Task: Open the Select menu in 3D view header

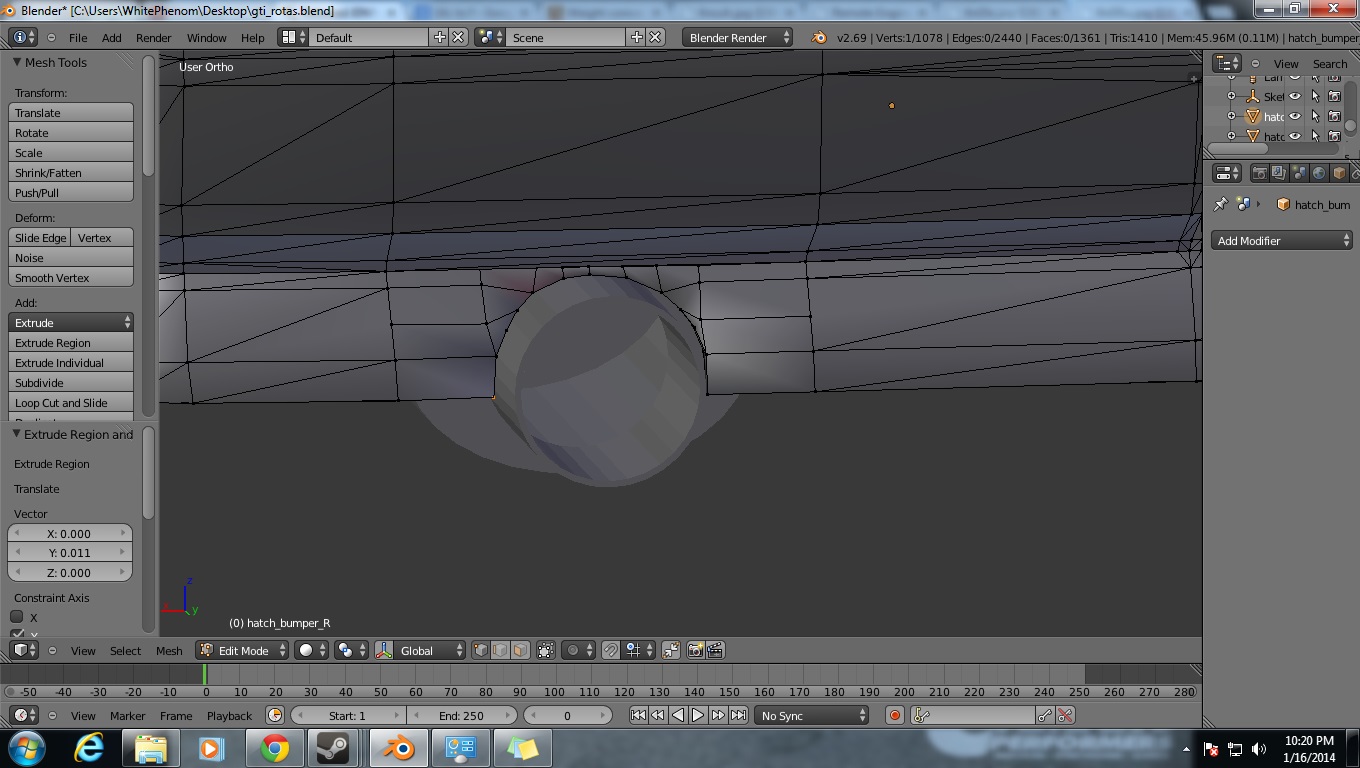Action: (x=125, y=651)
